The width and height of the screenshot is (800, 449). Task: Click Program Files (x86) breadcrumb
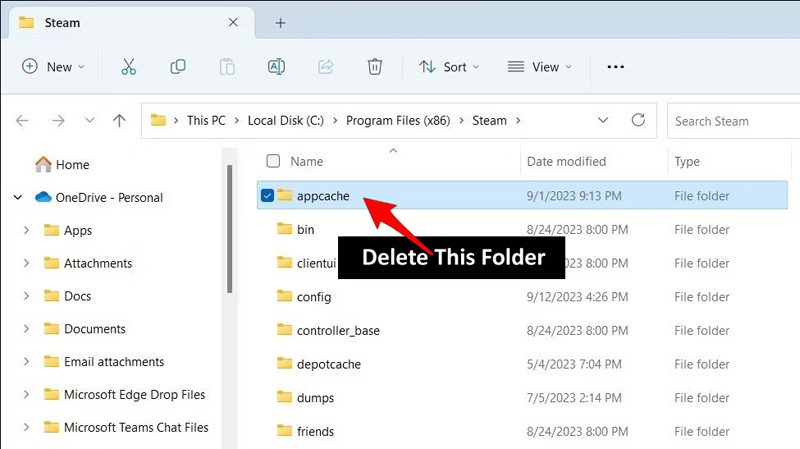coord(398,120)
